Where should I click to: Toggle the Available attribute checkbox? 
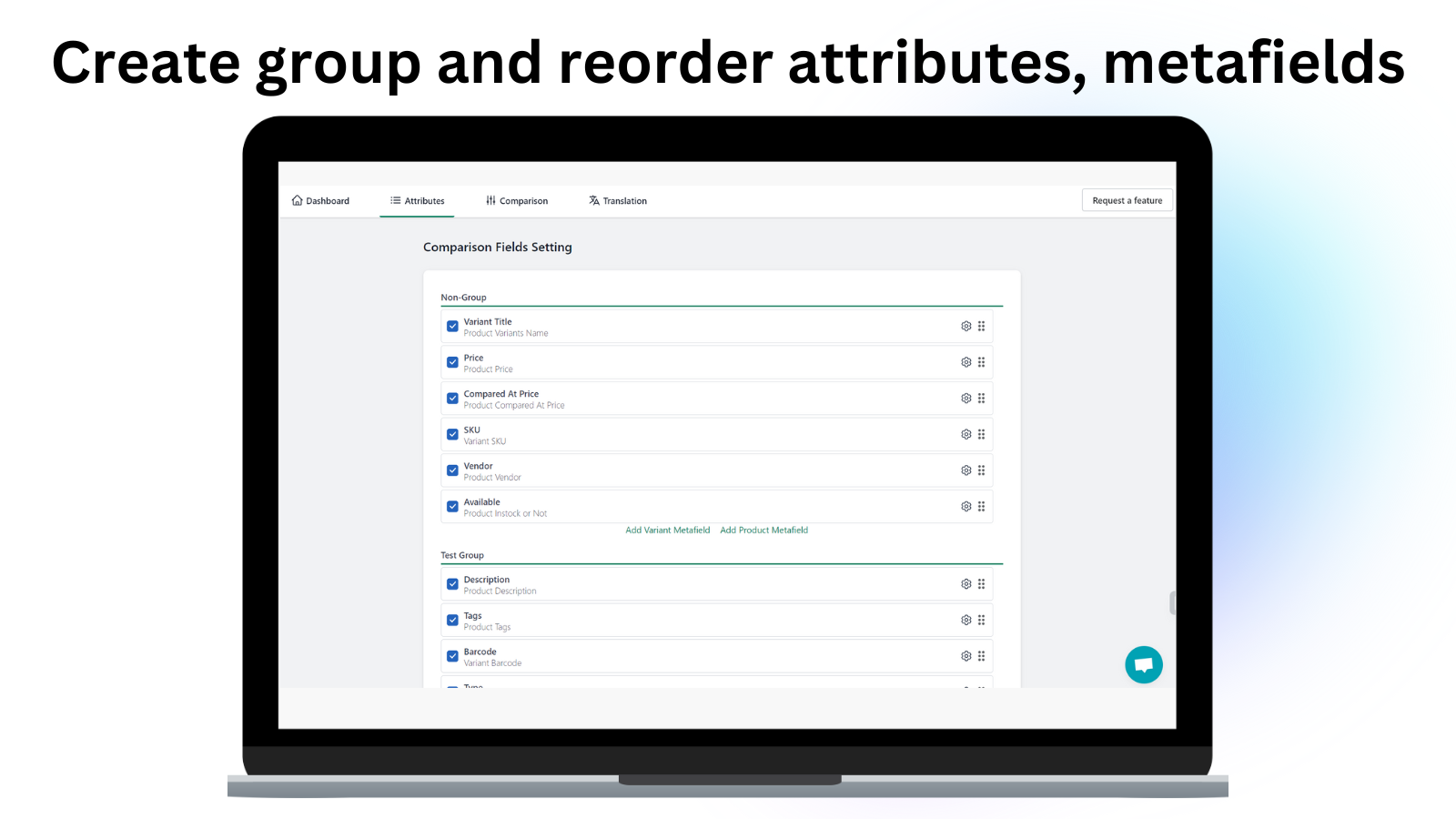452,506
